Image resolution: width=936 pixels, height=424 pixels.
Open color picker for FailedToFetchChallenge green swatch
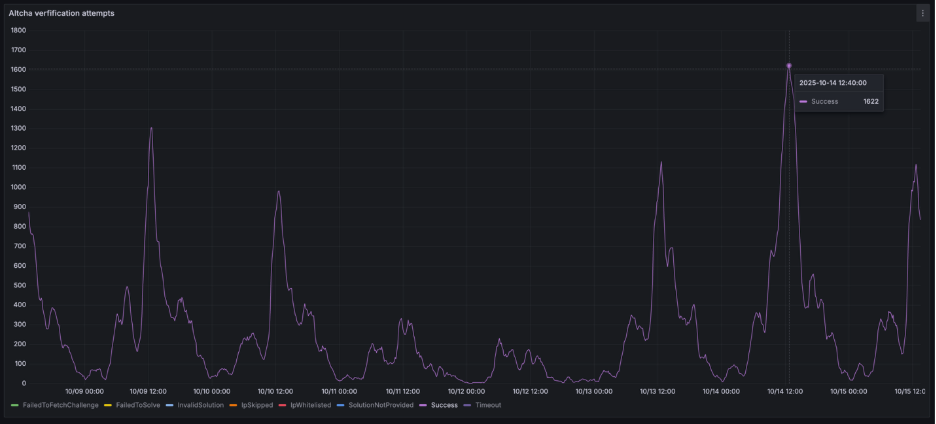pos(14,405)
